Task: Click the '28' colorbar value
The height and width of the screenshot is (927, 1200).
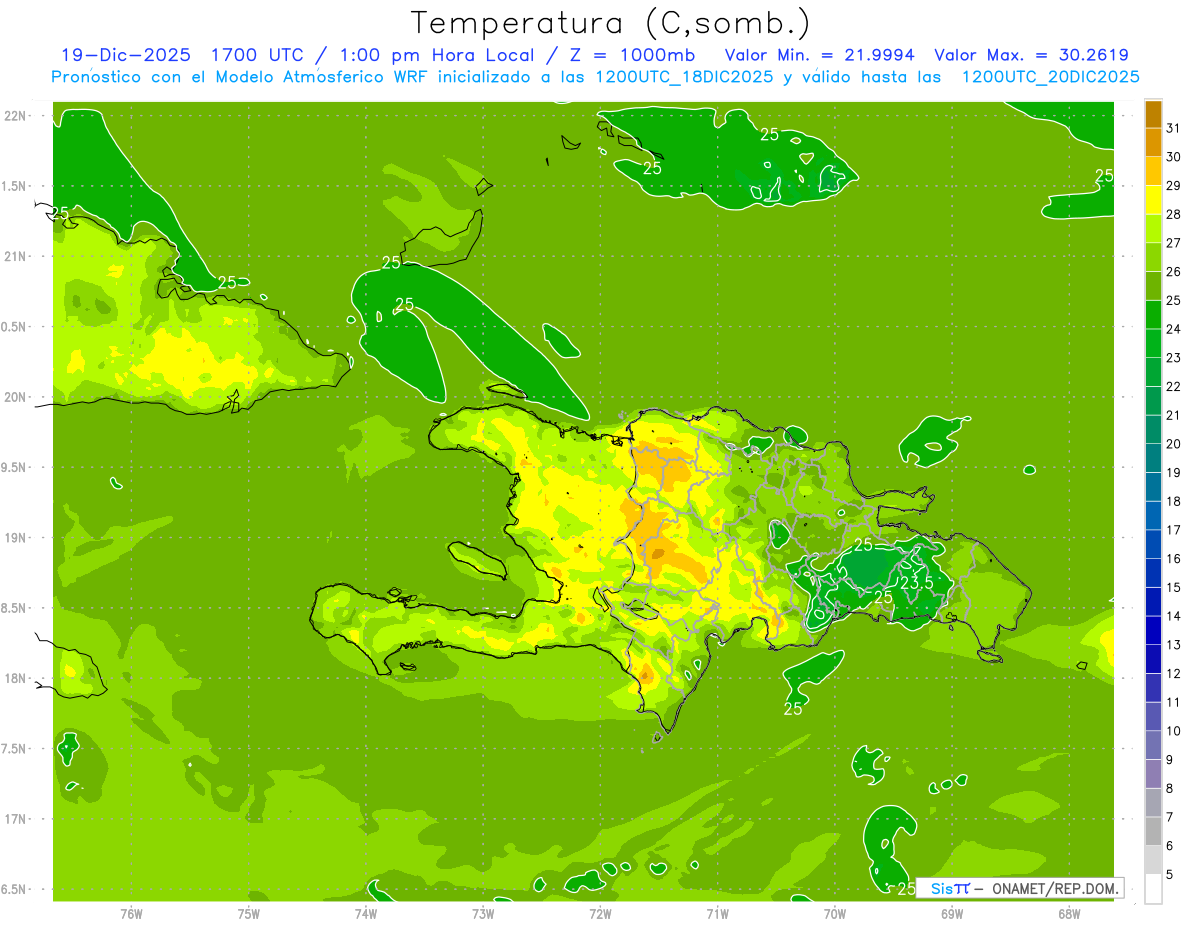Action: 1174,214
